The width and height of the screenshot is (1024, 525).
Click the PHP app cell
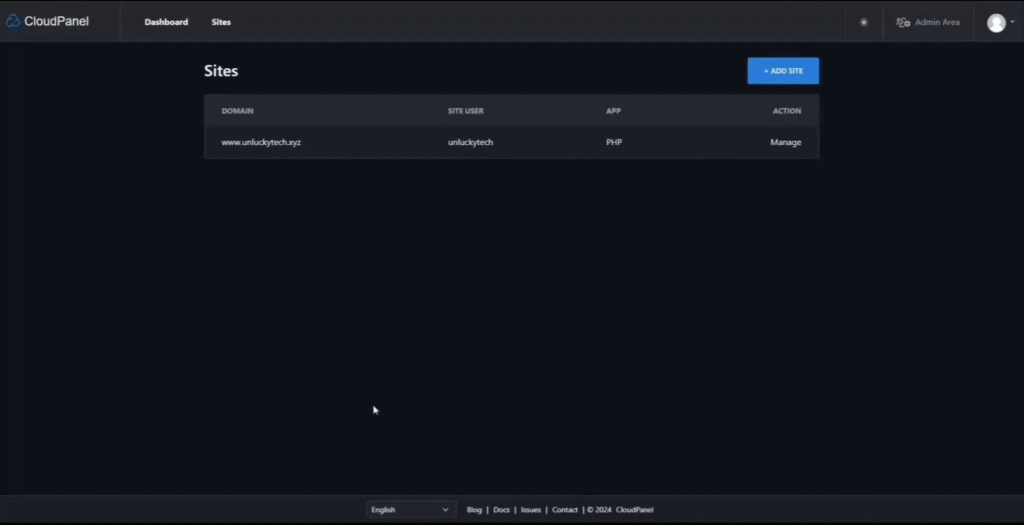pos(614,142)
